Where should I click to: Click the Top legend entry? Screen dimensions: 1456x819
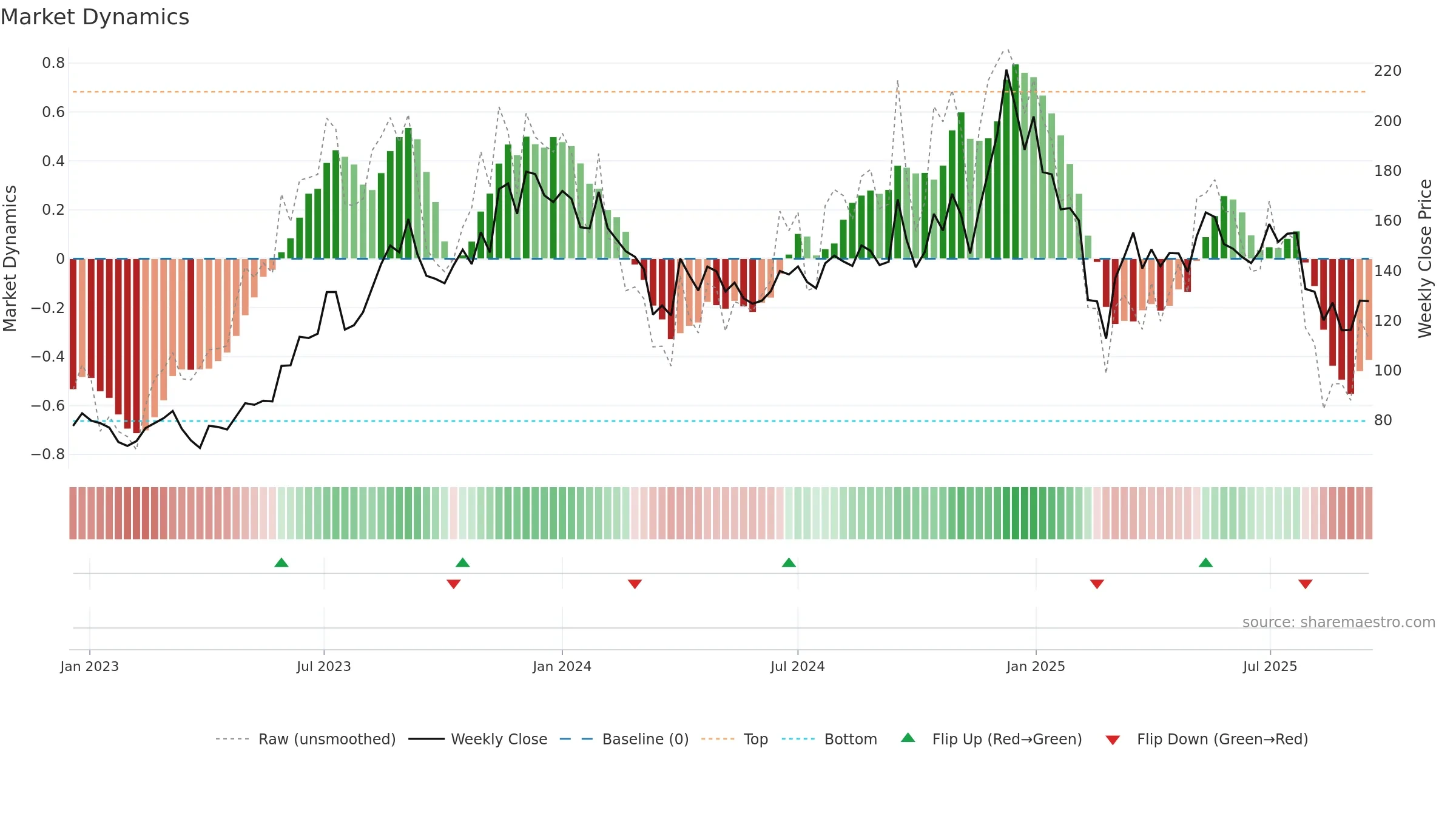[x=735, y=739]
